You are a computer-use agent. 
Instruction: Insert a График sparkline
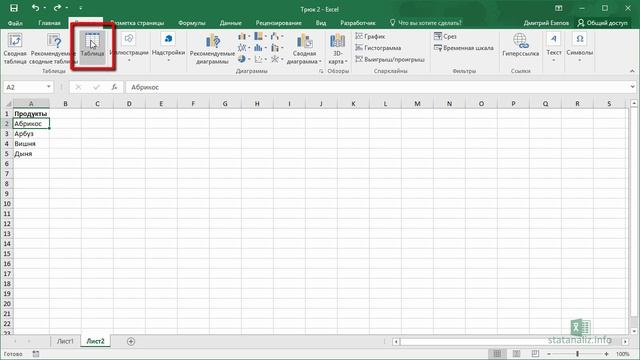tap(370, 36)
